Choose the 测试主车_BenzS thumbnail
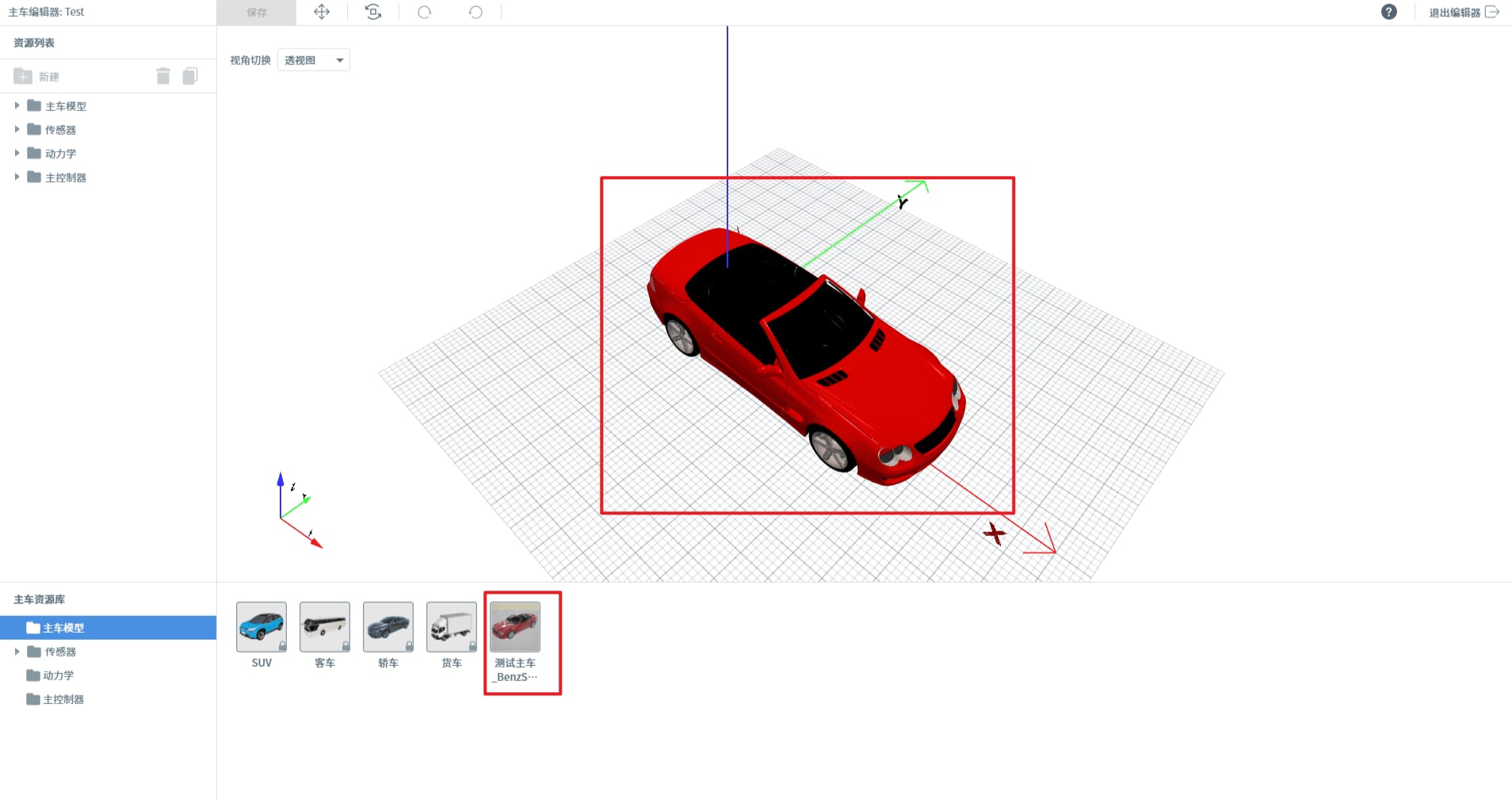The width and height of the screenshot is (1512, 800). (515, 626)
